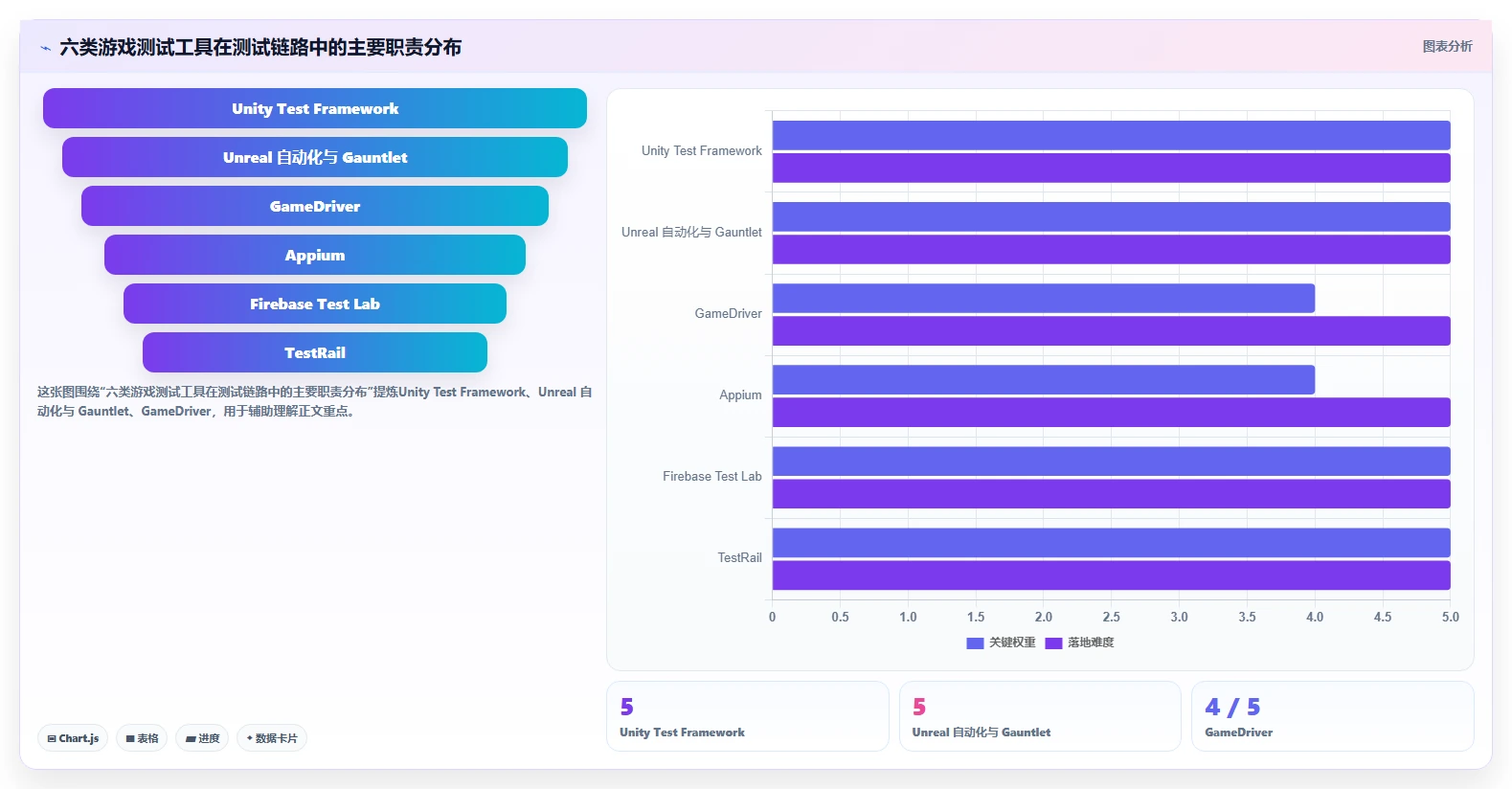Click the Appium 落地难度 chart bar

1111,412
